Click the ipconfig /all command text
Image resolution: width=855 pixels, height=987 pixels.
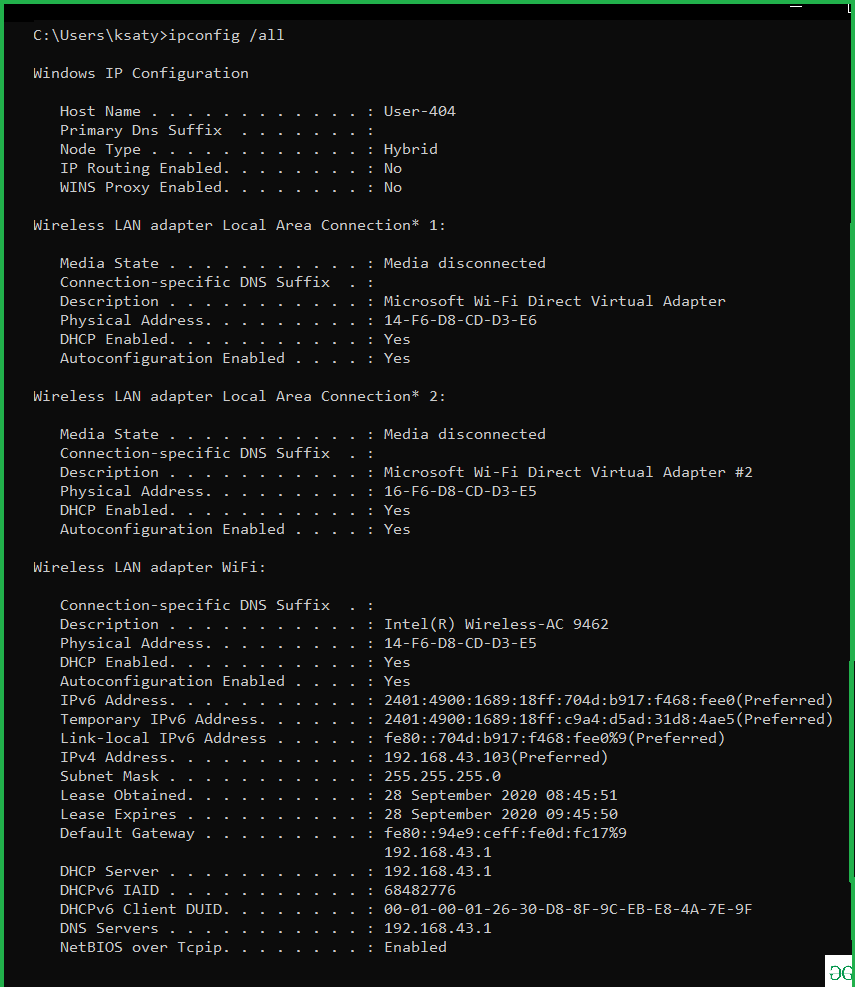[x=226, y=35]
